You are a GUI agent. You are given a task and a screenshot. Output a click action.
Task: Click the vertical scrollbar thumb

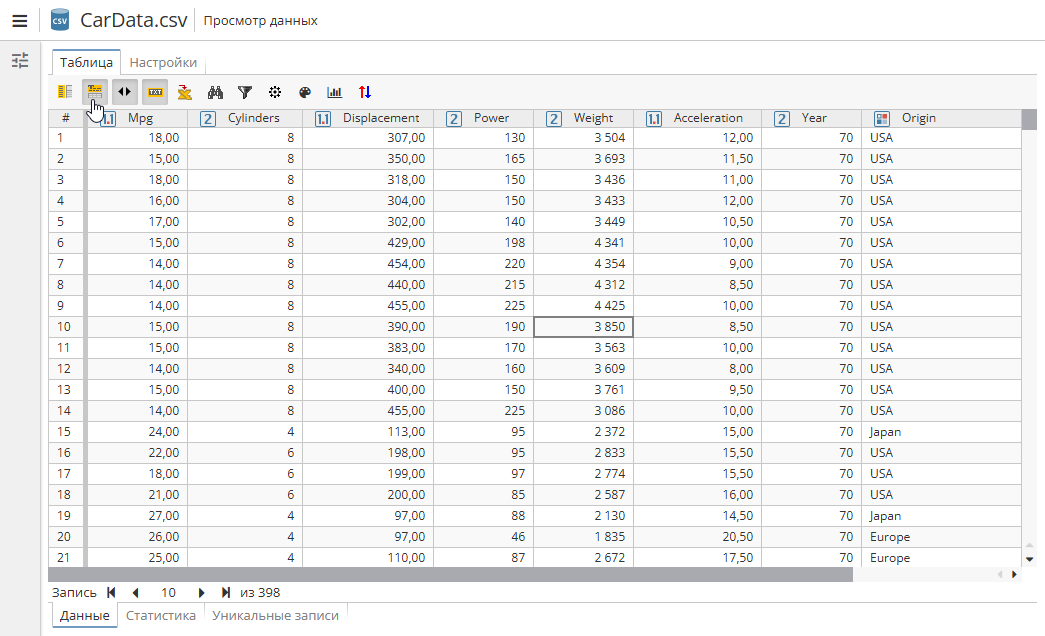[1030, 119]
